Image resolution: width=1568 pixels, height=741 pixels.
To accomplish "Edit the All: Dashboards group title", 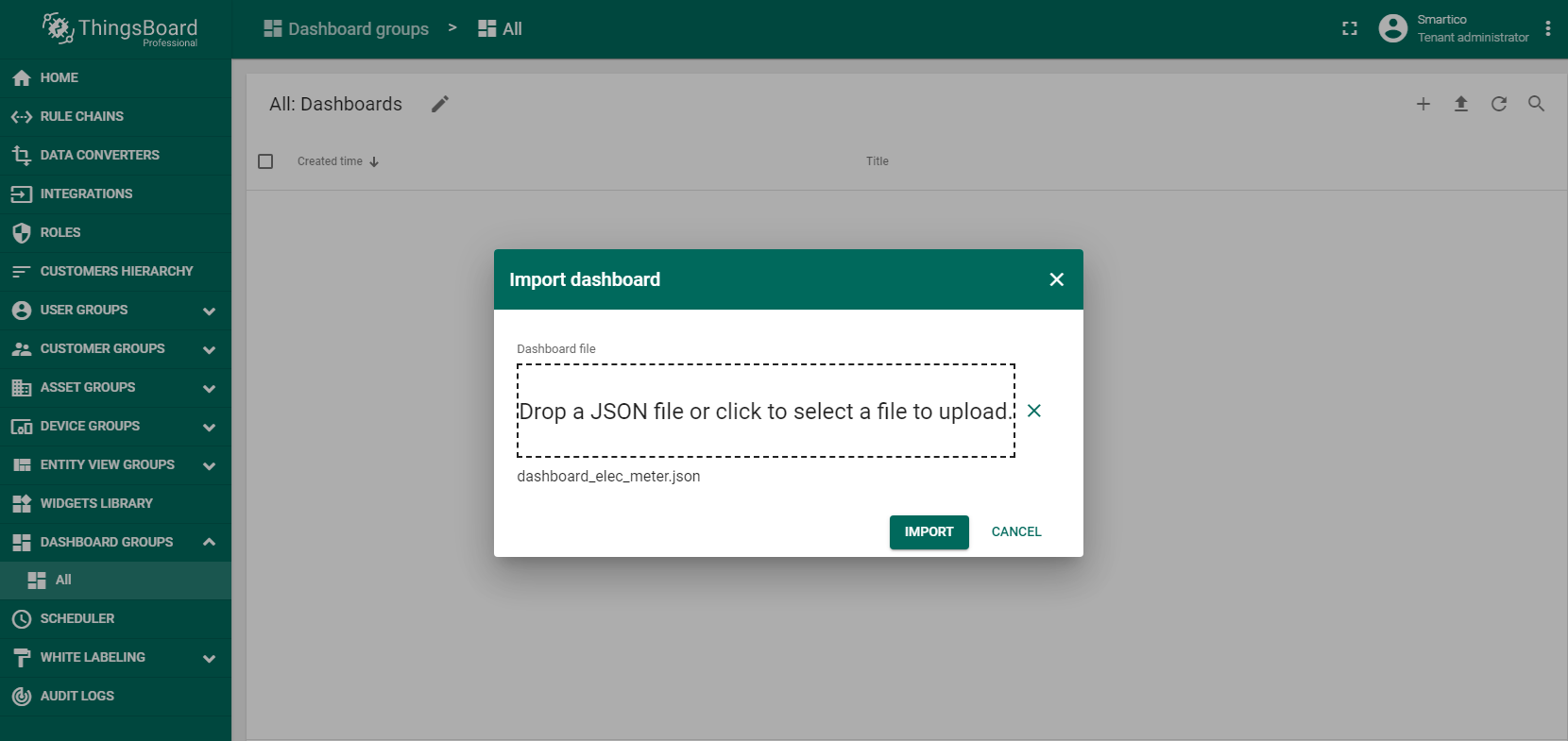I will [439, 104].
